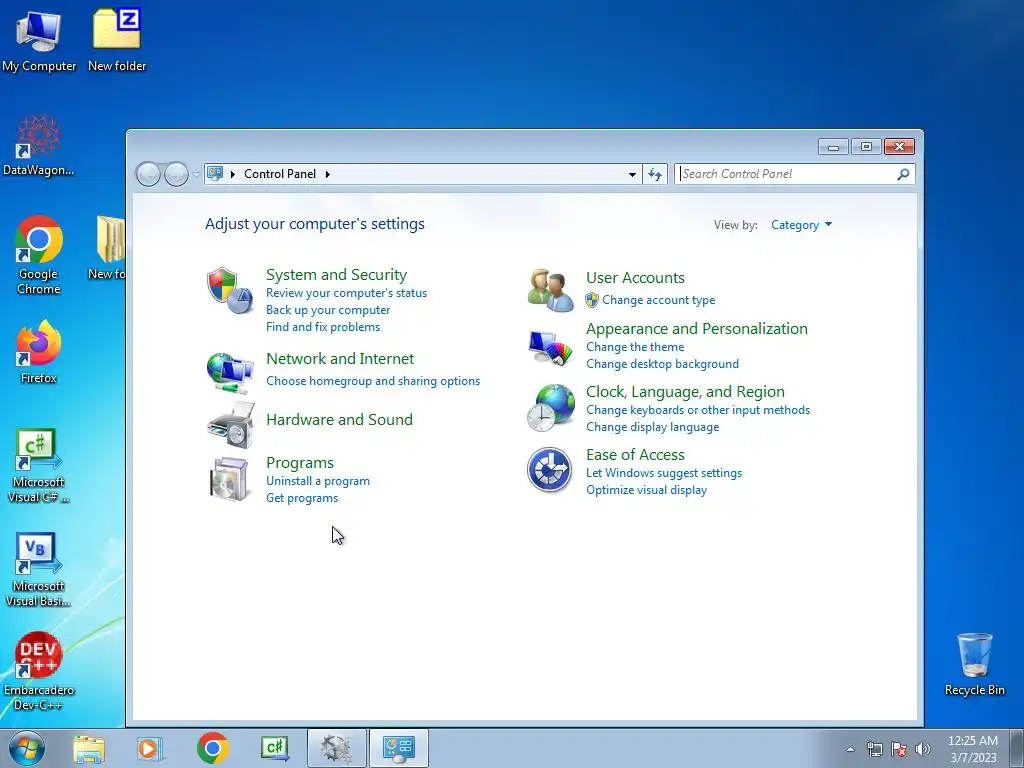Expand the arrow after Control Panel breadcrumb
The width and height of the screenshot is (1024, 768).
click(328, 174)
